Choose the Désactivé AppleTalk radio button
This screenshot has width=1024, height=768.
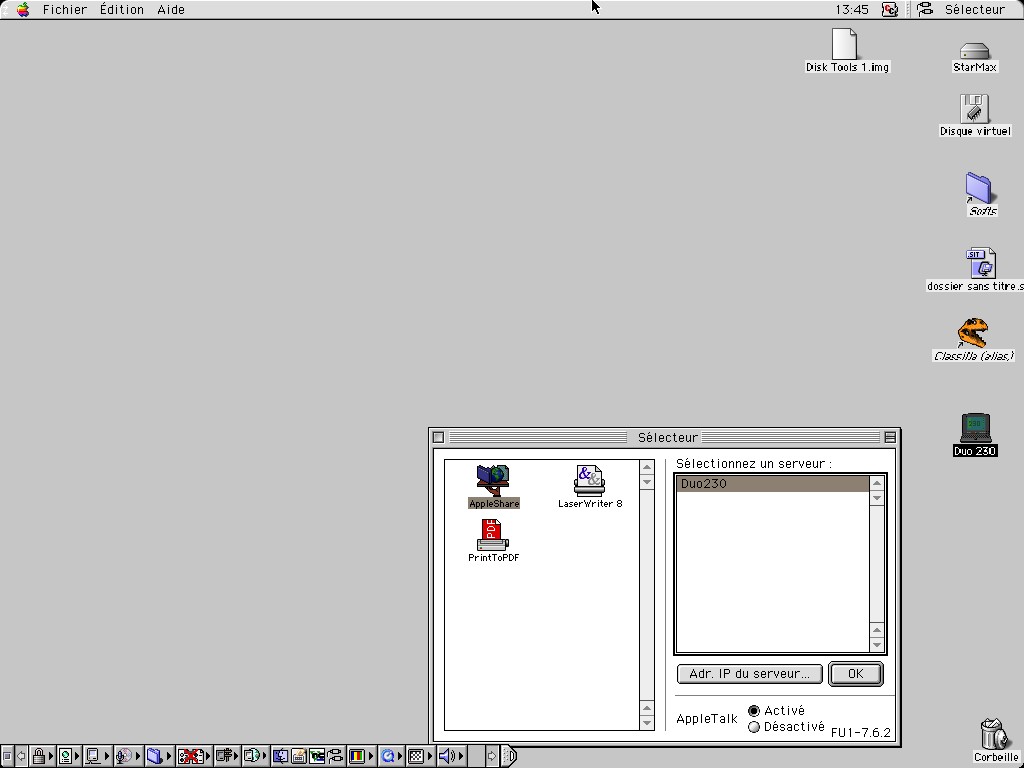click(754, 727)
